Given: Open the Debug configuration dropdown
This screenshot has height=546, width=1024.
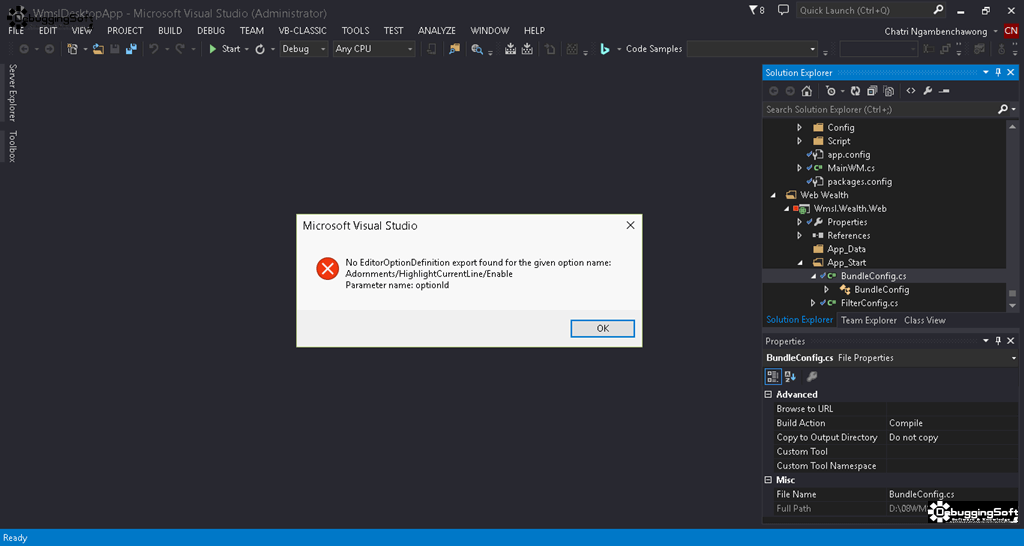Looking at the screenshot, I should tap(304, 49).
